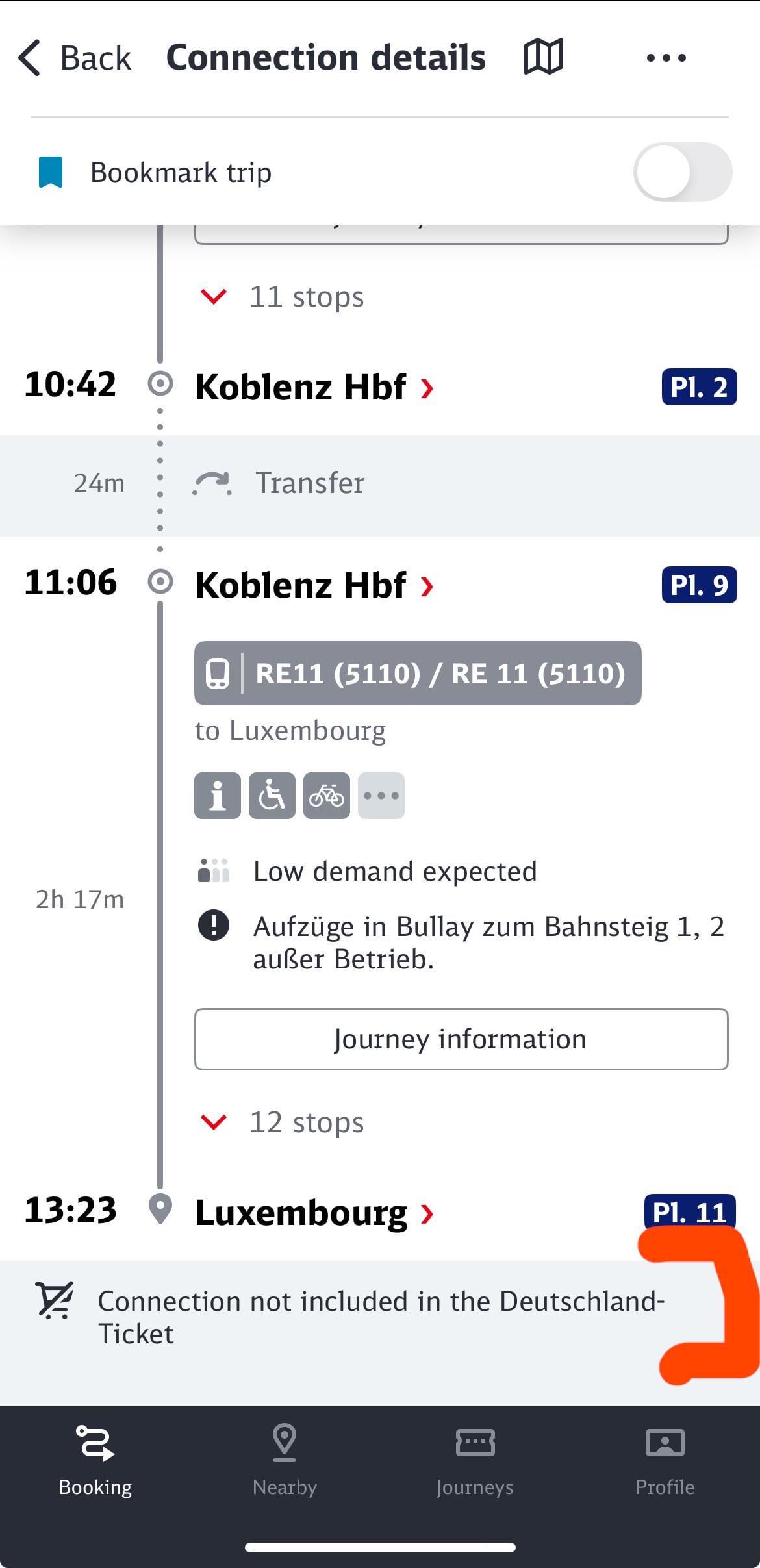Tap the blue bookmark icon
Screen dimensions: 760x1568
click(x=51, y=172)
